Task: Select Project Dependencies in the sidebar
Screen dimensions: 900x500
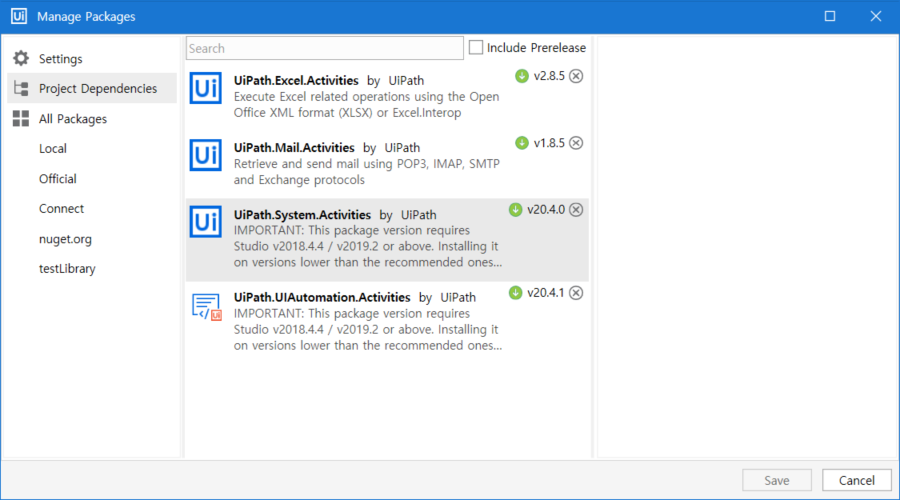Action: coord(92,88)
